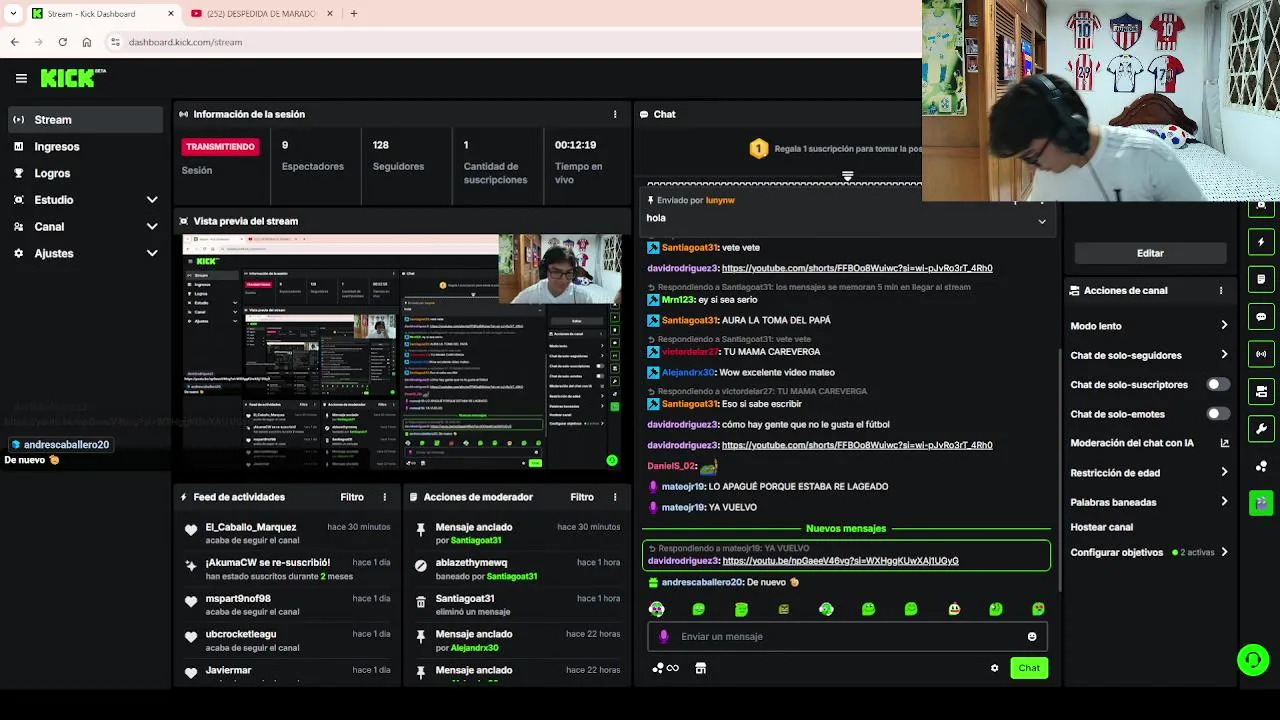Click the Editar button
Viewport: 1280px width, 720px height.
pos(1150,253)
